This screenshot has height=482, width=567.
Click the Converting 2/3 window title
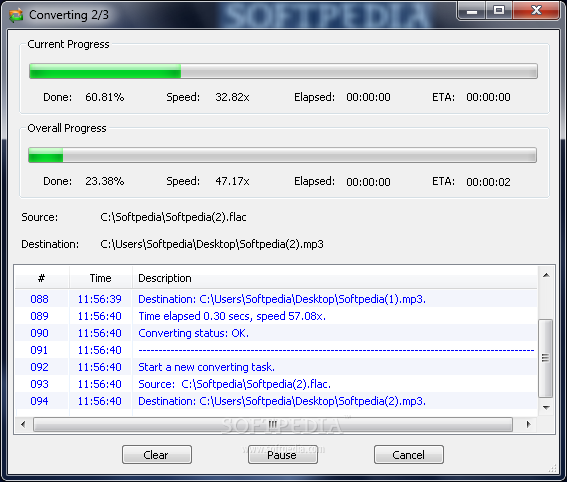(x=69, y=15)
